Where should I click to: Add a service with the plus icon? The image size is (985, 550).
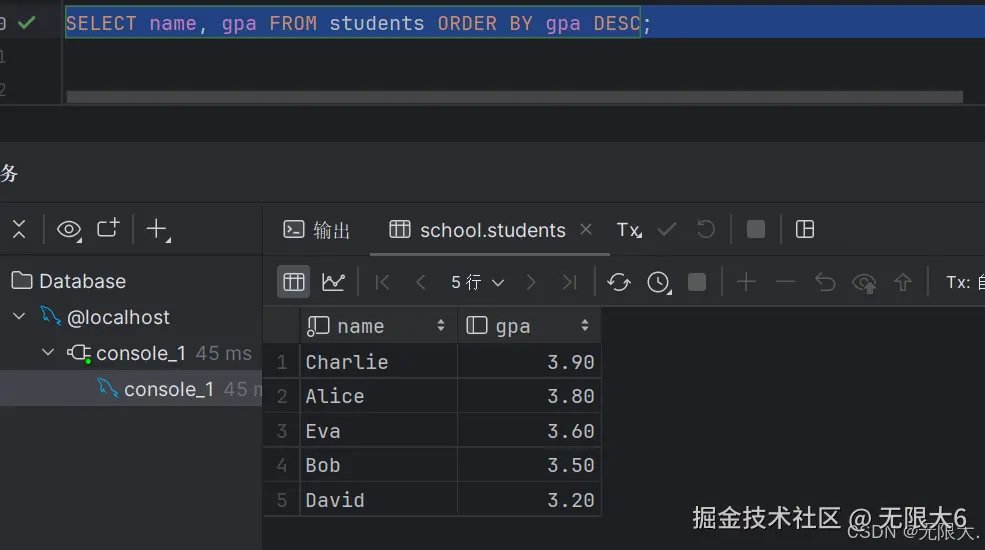click(x=158, y=229)
